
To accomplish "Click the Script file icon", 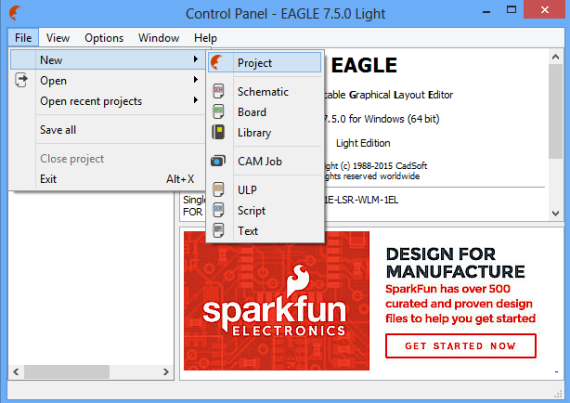I will [x=218, y=210].
